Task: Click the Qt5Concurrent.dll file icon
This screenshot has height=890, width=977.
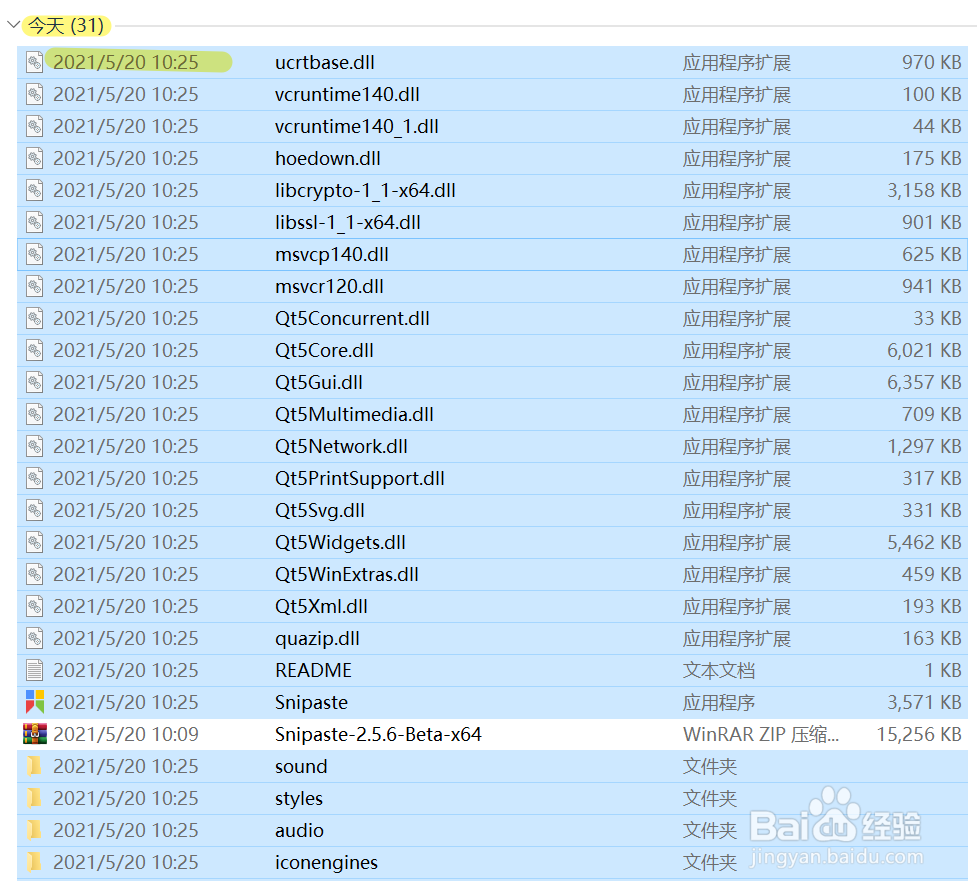Action: (x=35, y=318)
